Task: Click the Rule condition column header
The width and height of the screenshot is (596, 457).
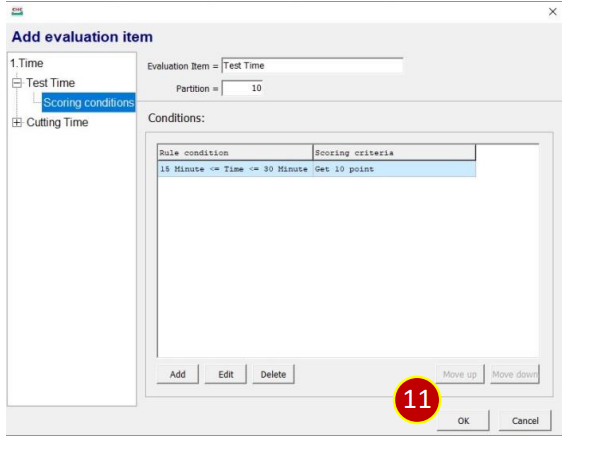Action: pos(235,152)
